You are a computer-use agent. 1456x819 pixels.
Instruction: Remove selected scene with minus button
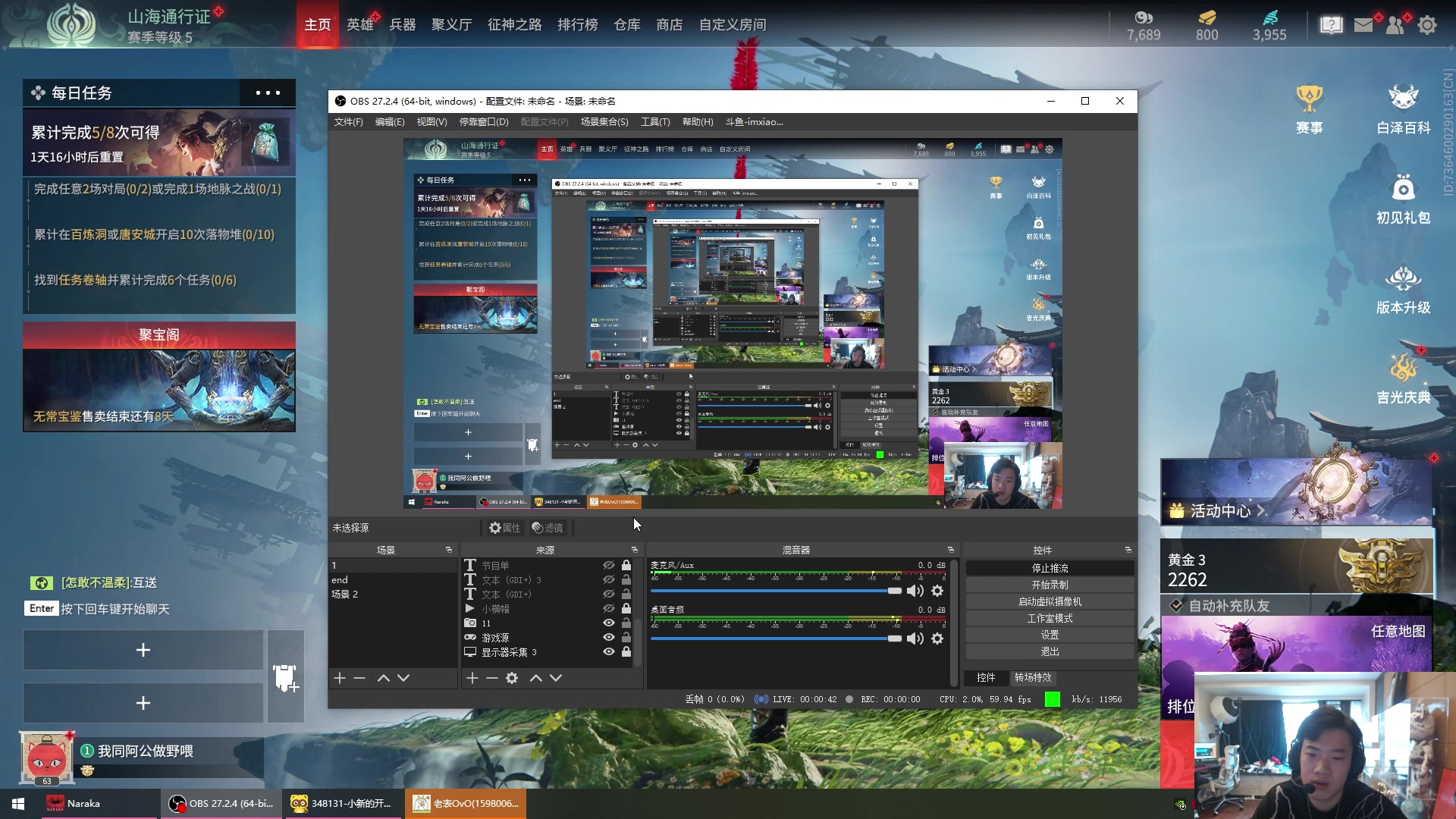359,678
